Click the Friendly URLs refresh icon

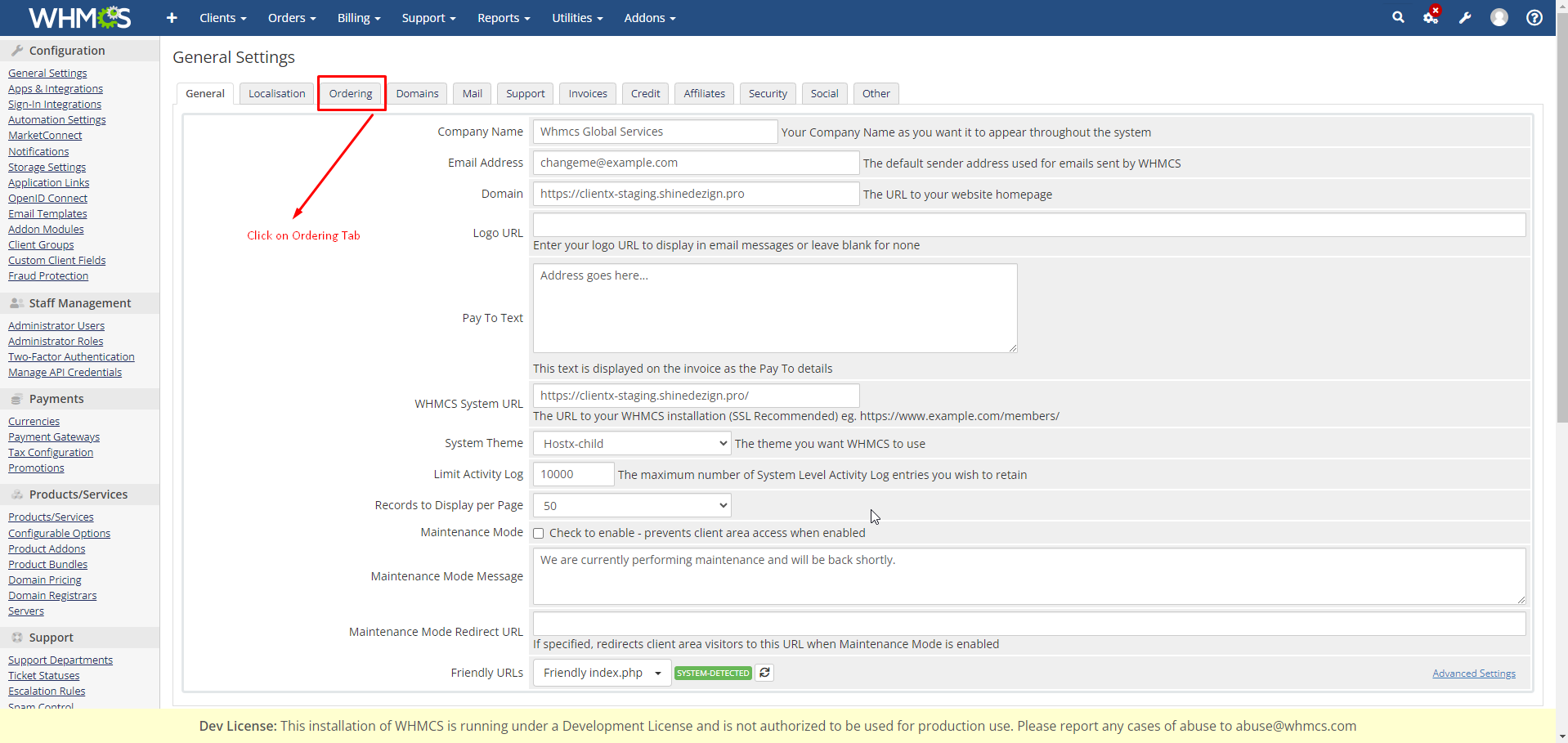[x=764, y=673]
